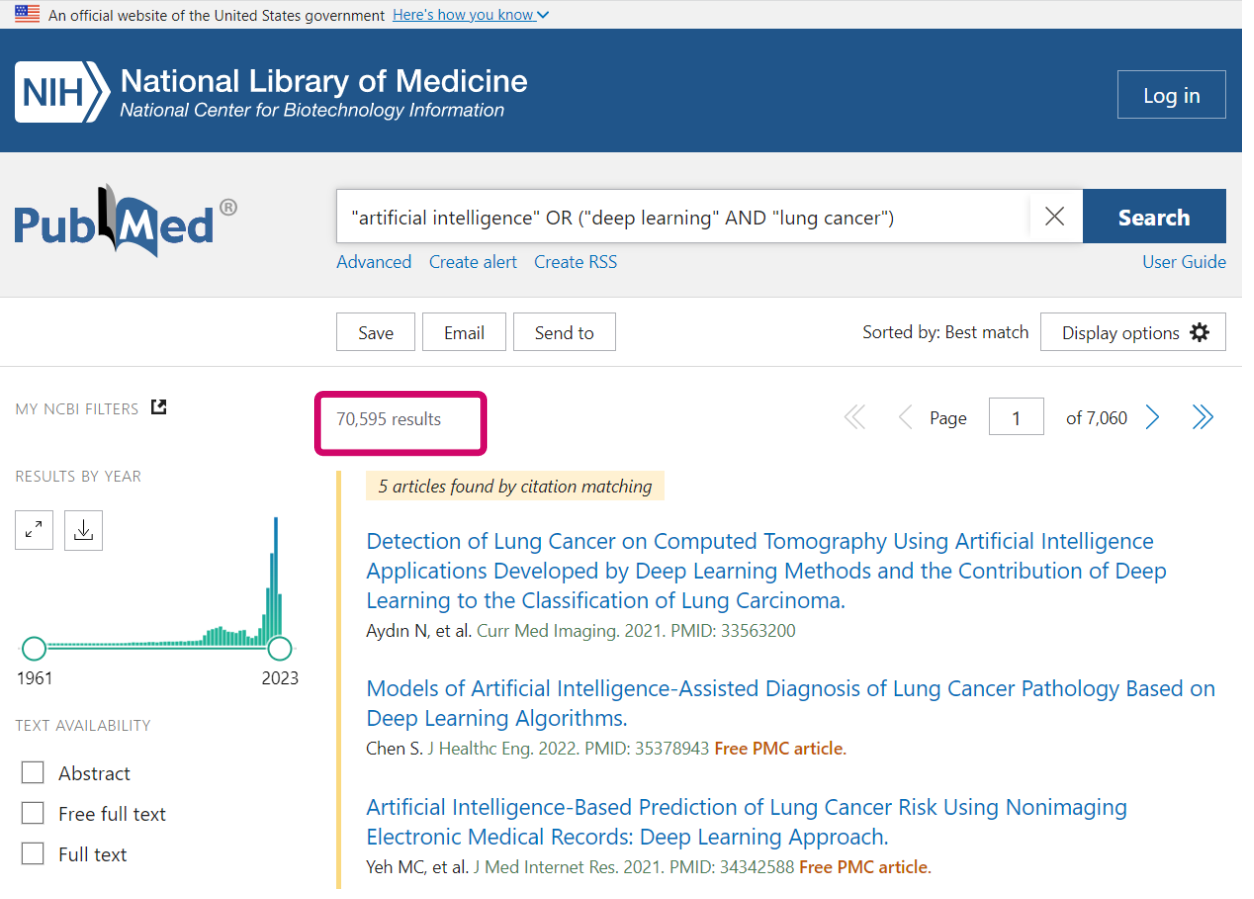
Task: Click inside the page number field
Action: coord(1016,416)
